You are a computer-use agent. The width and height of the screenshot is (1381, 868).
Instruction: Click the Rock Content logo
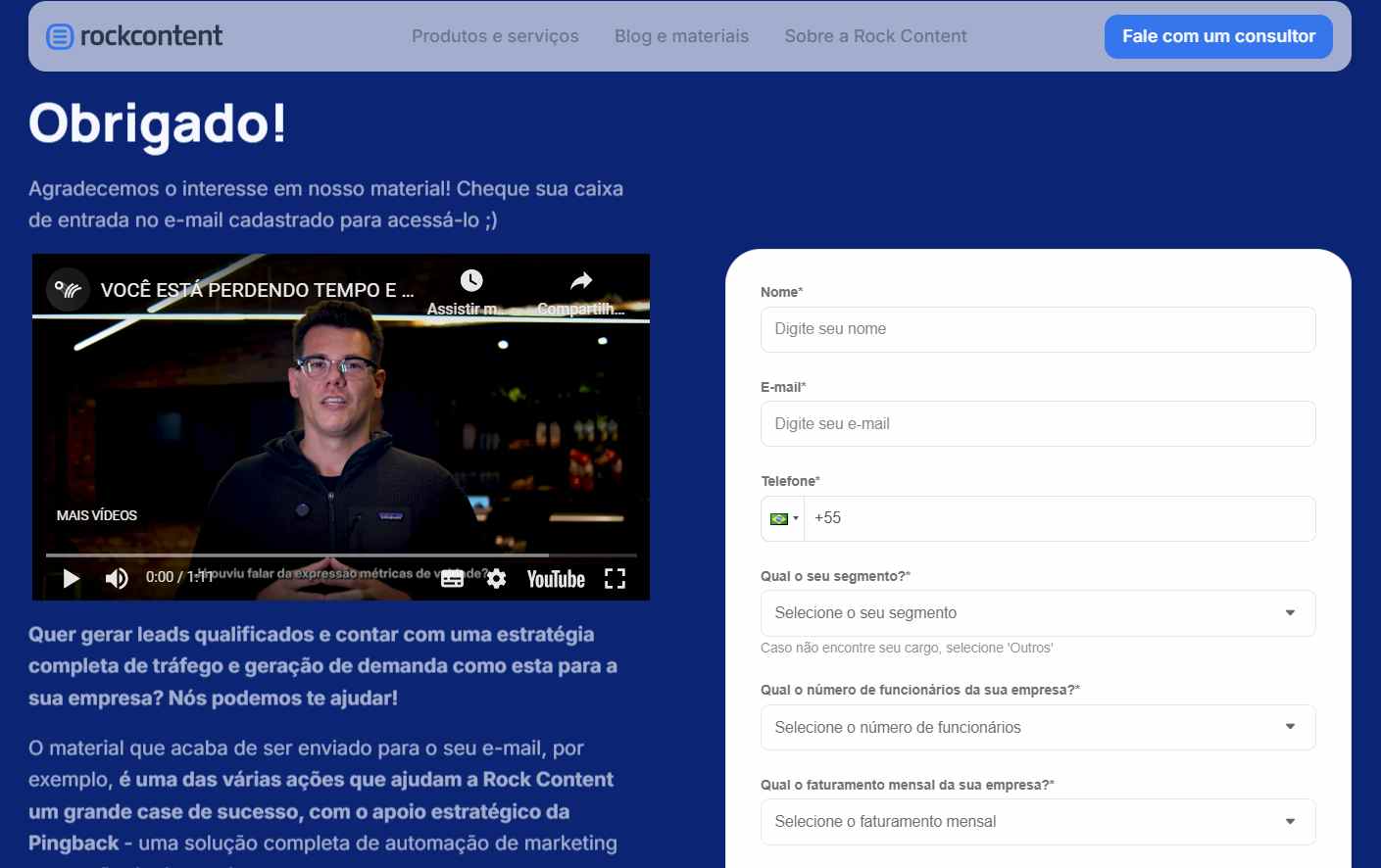(134, 36)
